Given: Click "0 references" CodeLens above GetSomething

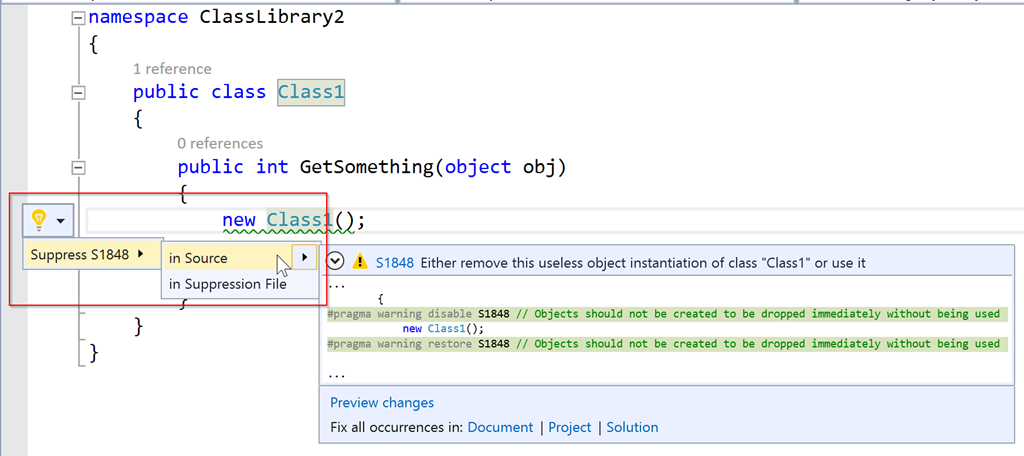Looking at the screenshot, I should (220, 143).
